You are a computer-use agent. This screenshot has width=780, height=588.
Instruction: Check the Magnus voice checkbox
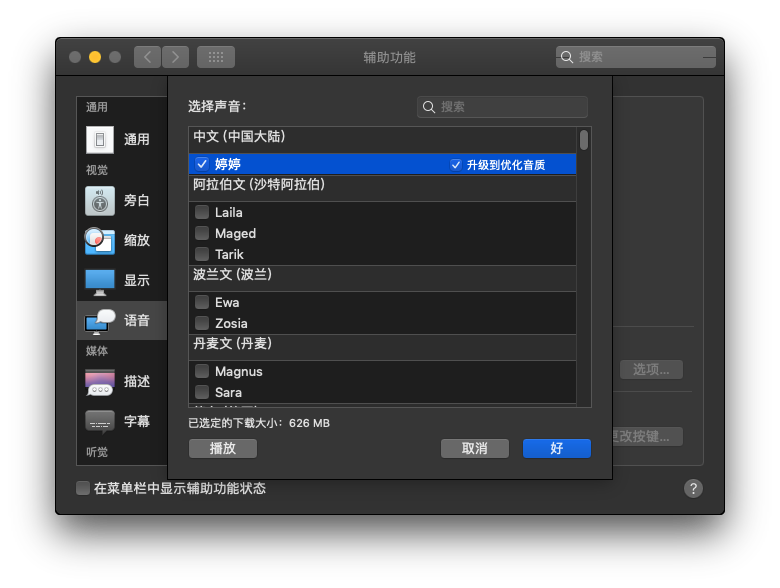pyautogui.click(x=202, y=371)
